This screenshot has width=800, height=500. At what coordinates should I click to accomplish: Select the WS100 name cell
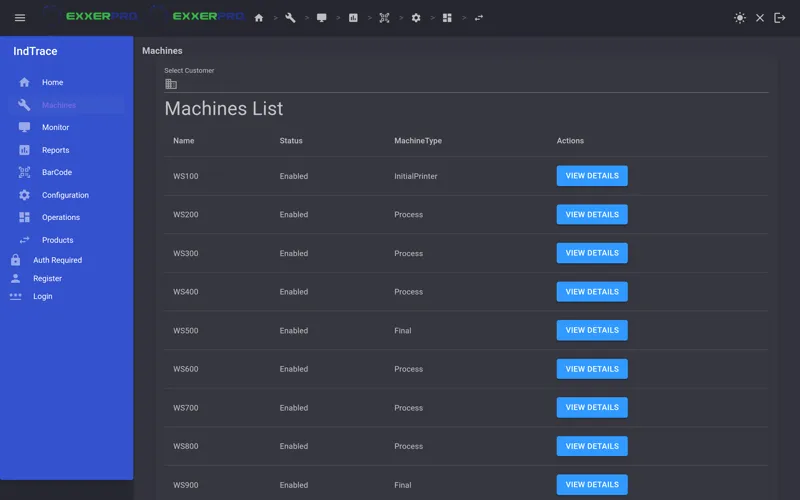pos(186,176)
